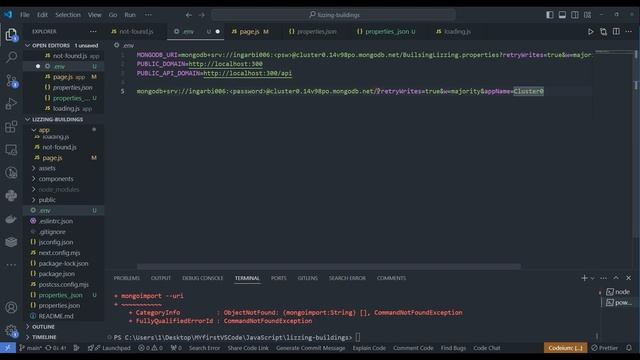
Task: Open Explorer panel more actions ellipsis
Action: click(x=93, y=31)
